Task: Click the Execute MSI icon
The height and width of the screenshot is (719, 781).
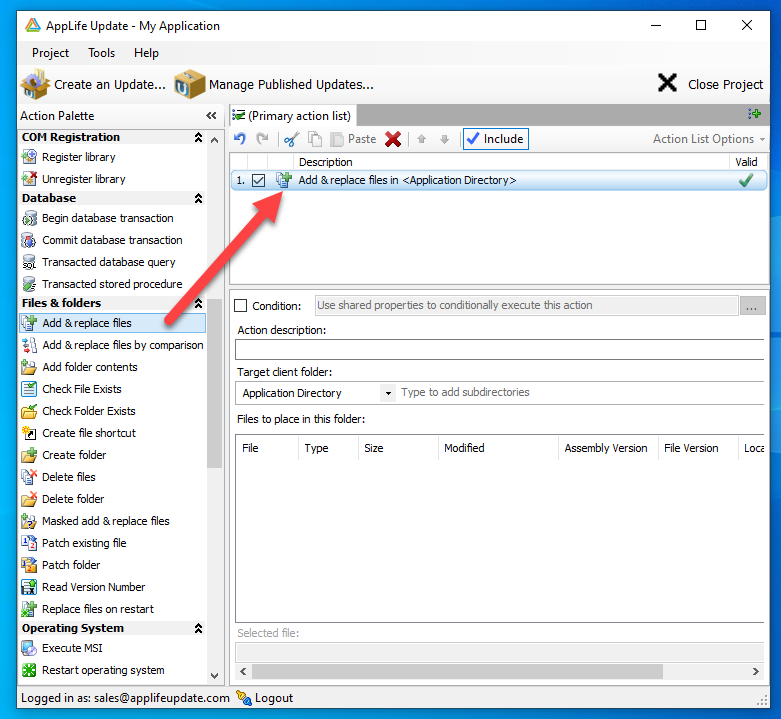Action: click(29, 648)
